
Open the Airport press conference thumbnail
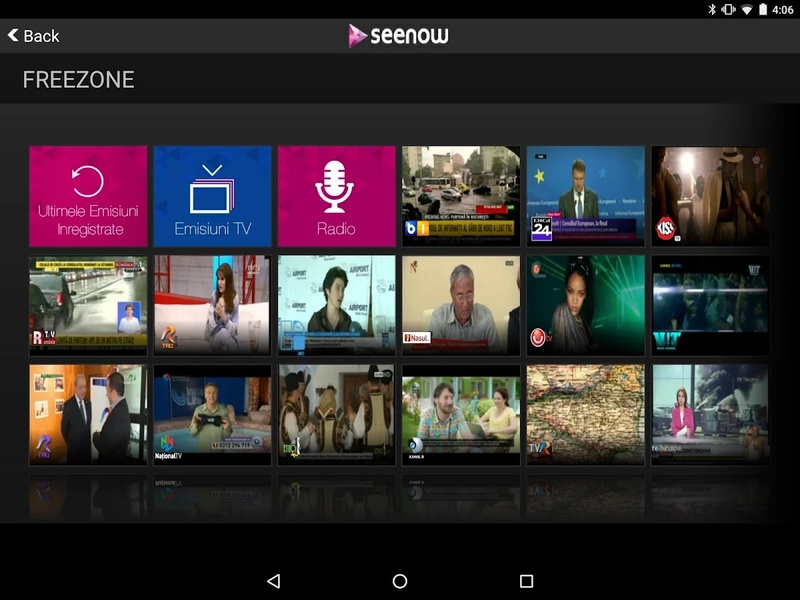click(337, 306)
